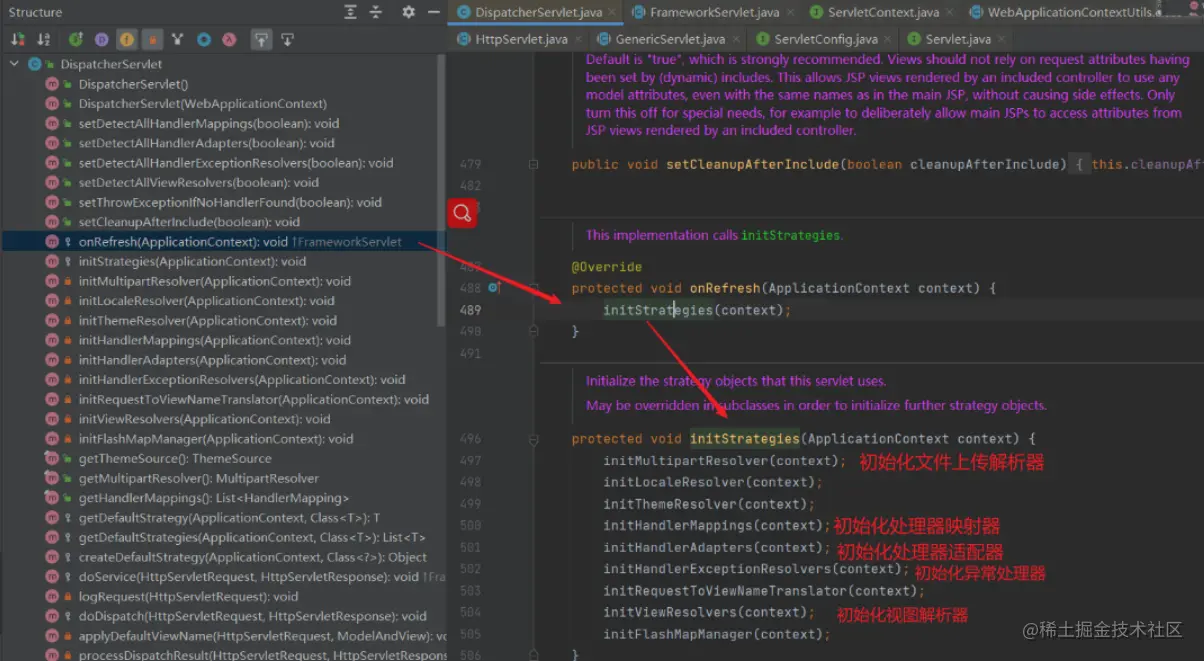
Task: Click Expand All in Structure header
Action: (350, 12)
